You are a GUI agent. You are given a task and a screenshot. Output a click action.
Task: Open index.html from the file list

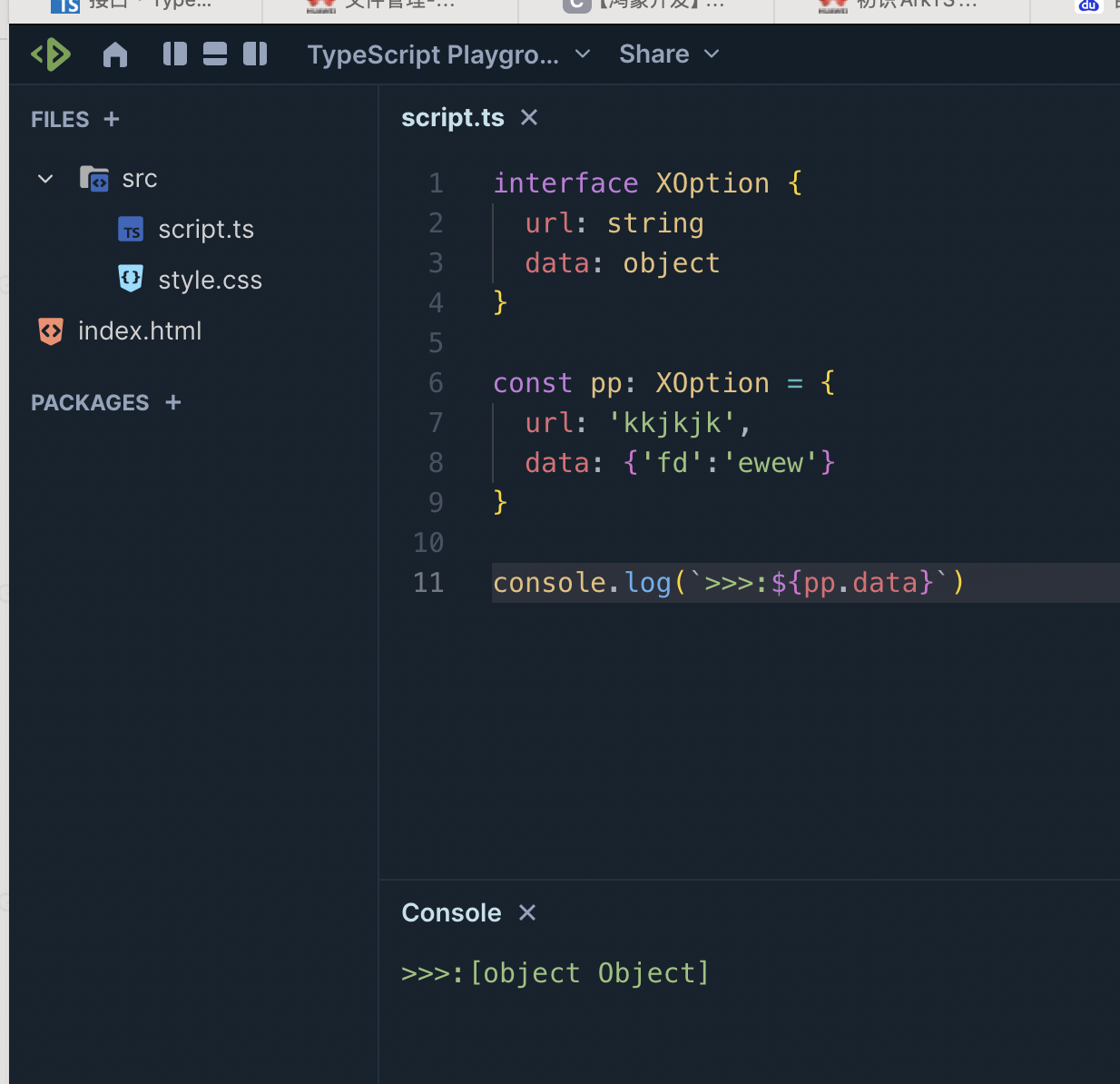click(140, 331)
